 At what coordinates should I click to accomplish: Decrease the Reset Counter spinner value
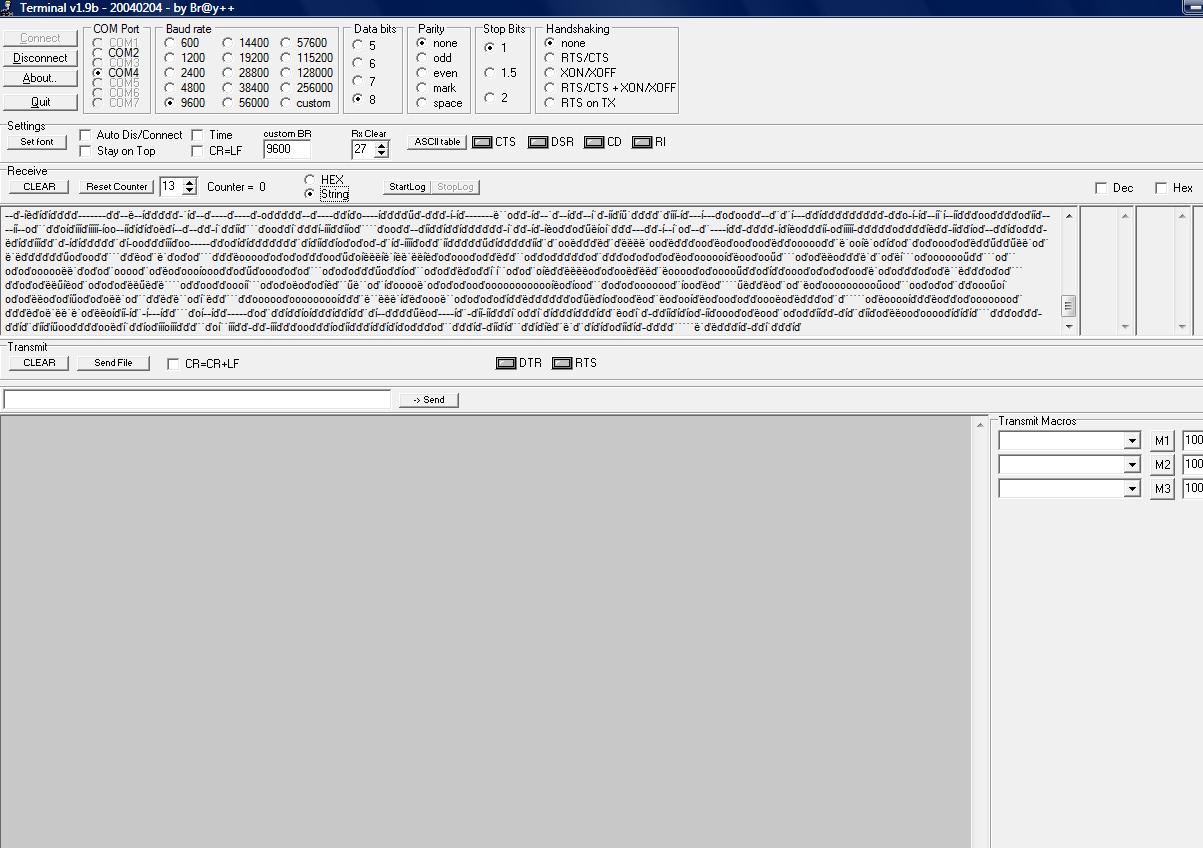coord(190,190)
